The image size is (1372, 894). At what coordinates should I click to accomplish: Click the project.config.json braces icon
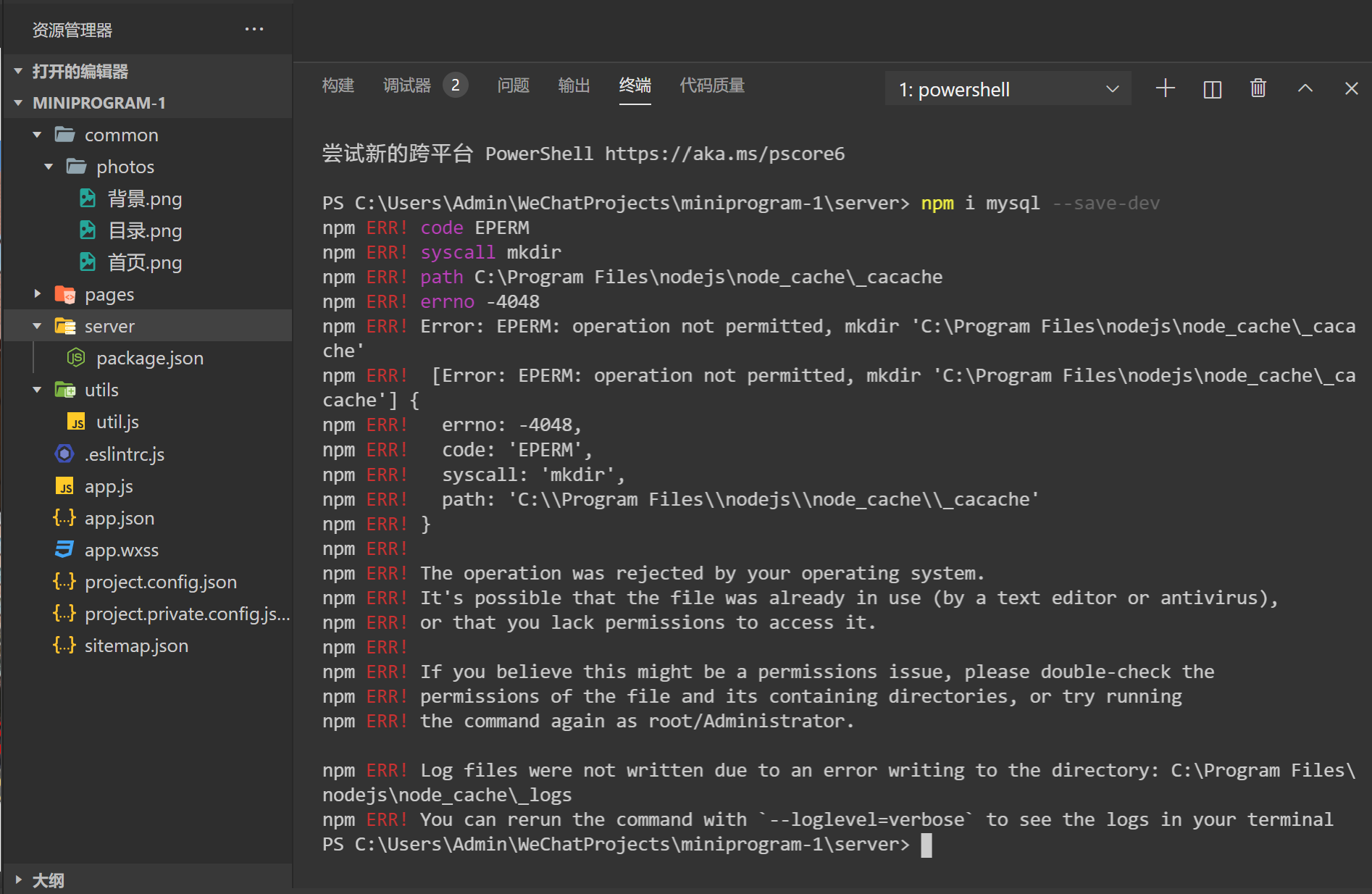click(64, 582)
